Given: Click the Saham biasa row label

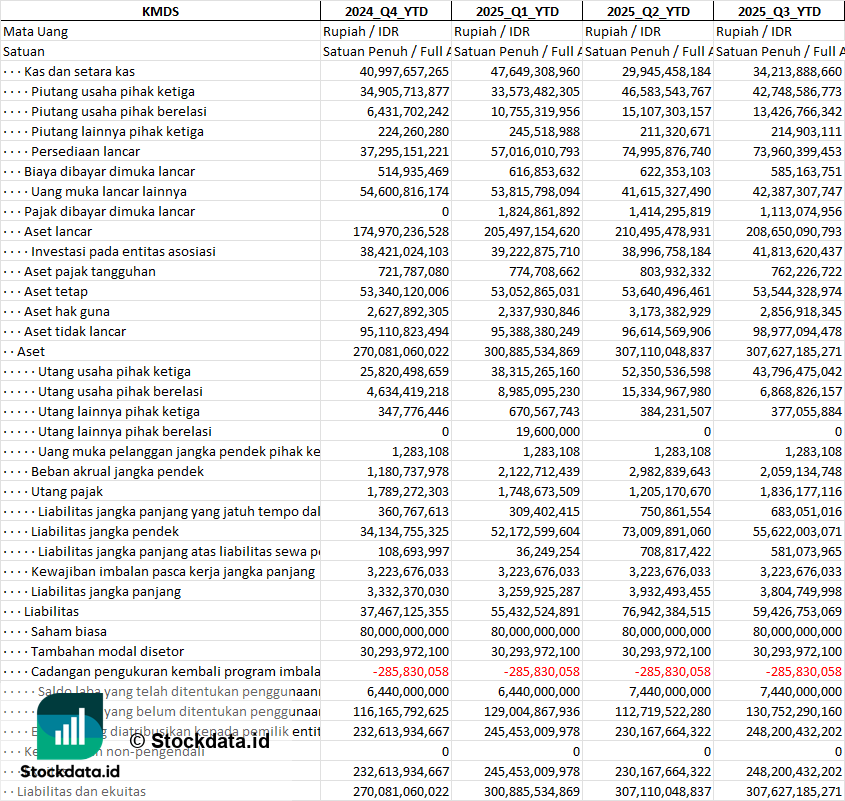Looking at the screenshot, I should [x=70, y=631].
